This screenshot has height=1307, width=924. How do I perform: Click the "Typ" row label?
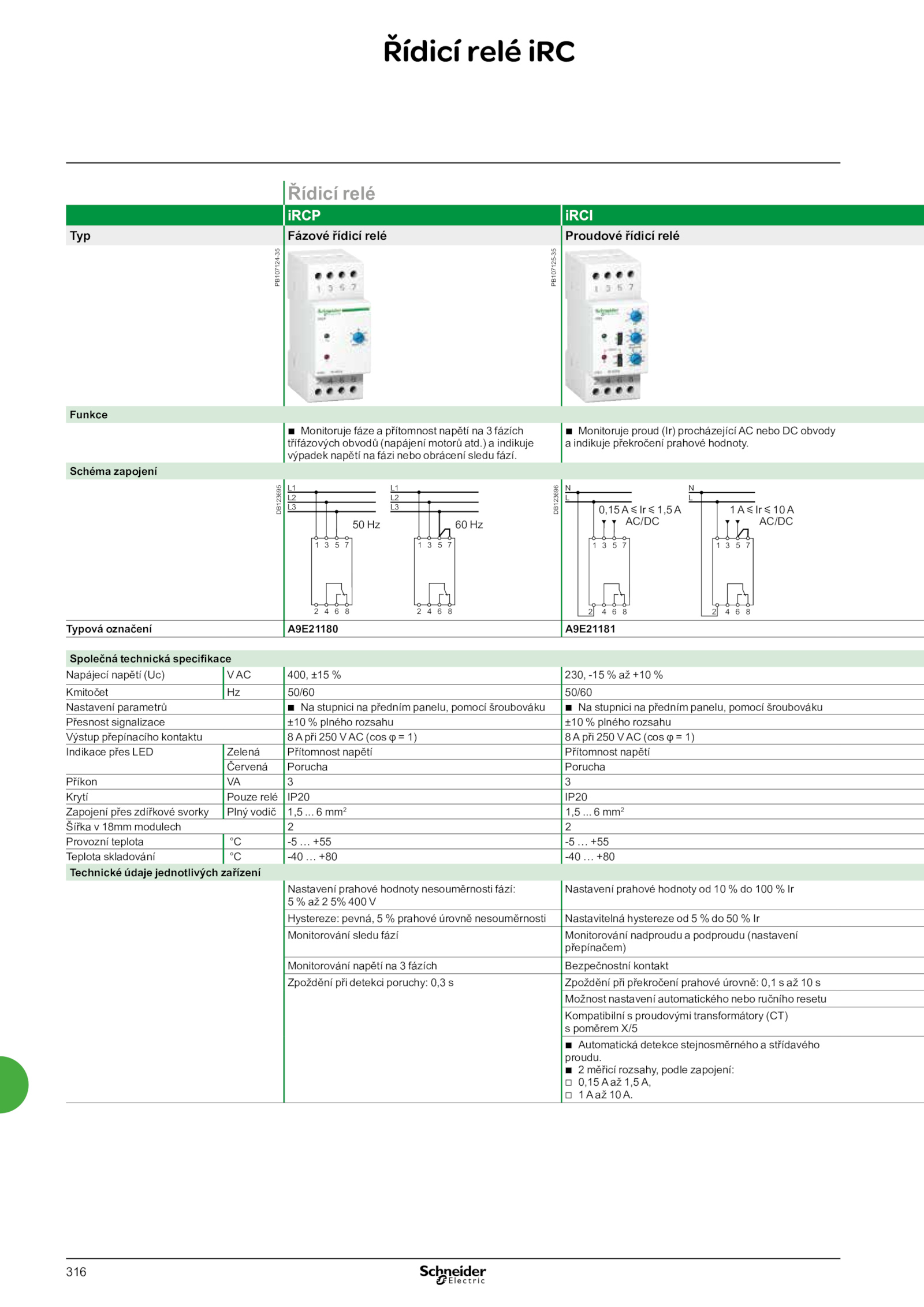tap(80, 236)
